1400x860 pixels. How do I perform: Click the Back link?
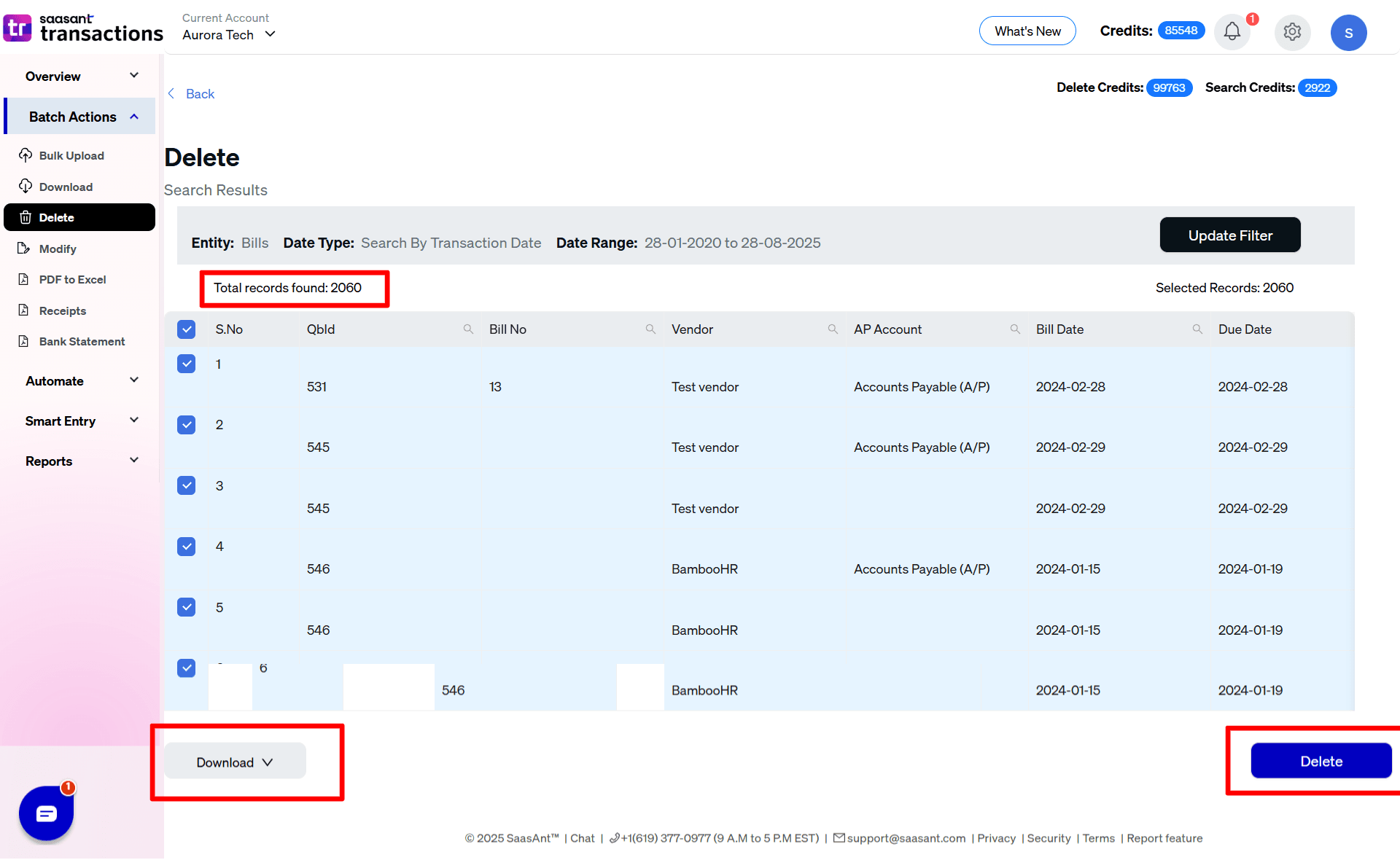tap(200, 93)
